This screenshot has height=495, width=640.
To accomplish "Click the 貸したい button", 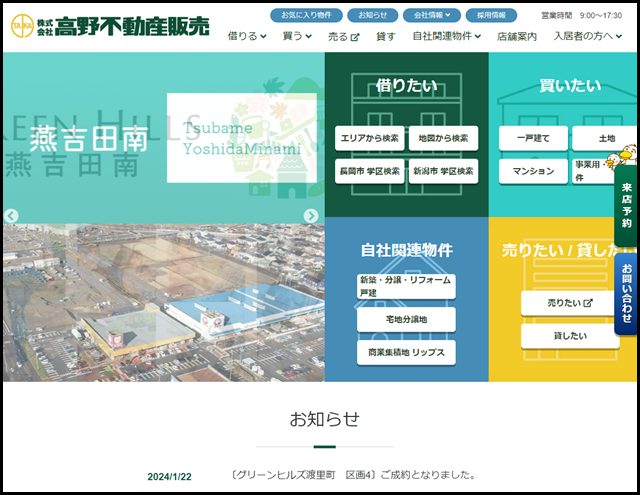I will pyautogui.click(x=570, y=336).
